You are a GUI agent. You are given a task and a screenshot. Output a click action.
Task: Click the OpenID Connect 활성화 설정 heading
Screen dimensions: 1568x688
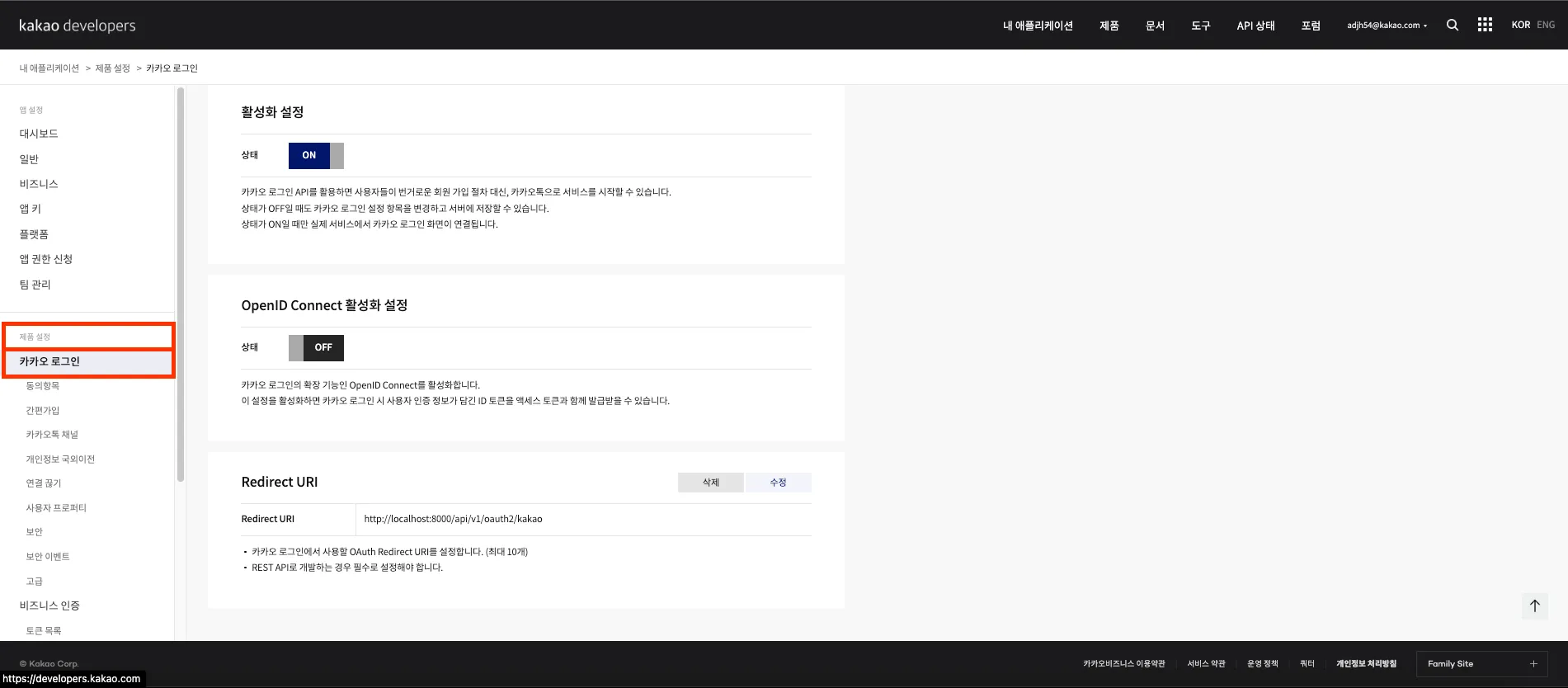click(x=324, y=305)
